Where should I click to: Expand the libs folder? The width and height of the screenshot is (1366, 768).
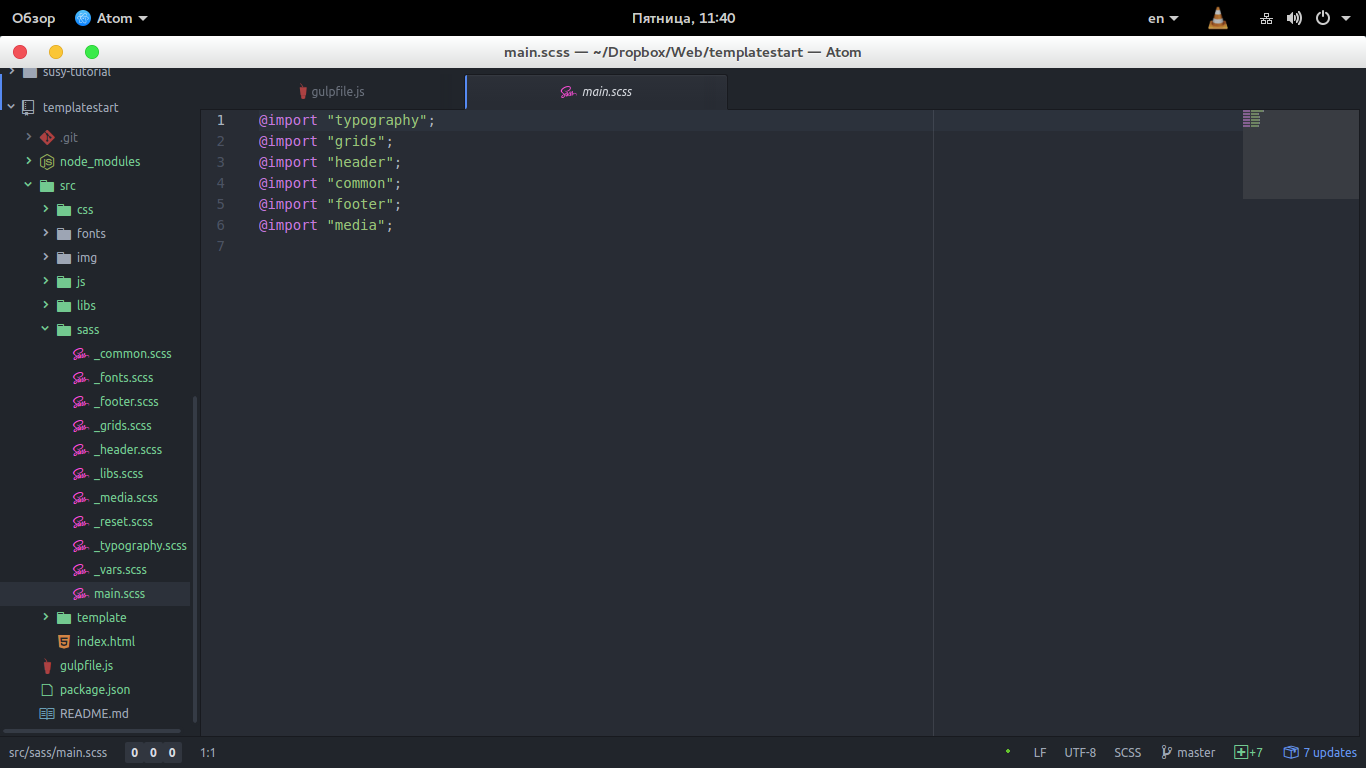45,305
